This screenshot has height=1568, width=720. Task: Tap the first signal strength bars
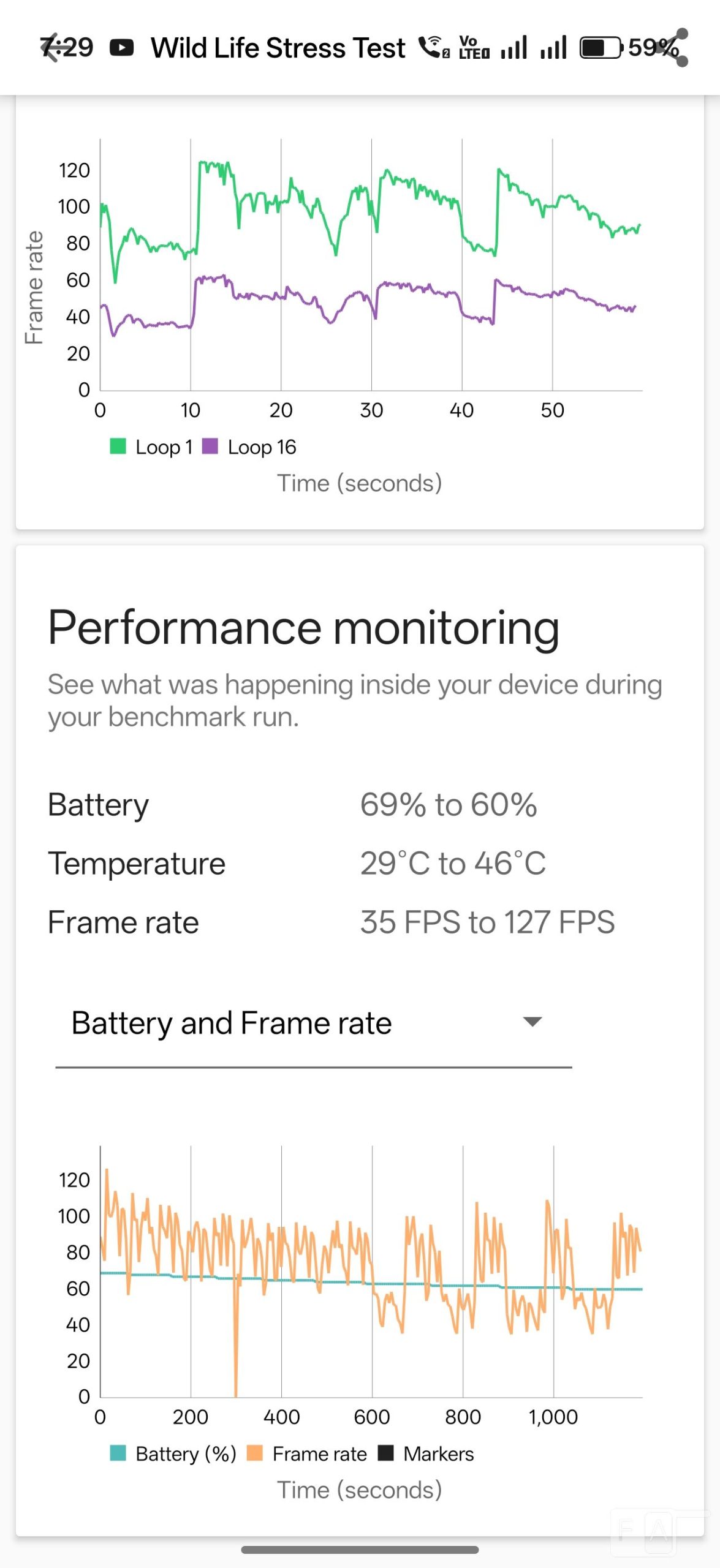click(513, 48)
